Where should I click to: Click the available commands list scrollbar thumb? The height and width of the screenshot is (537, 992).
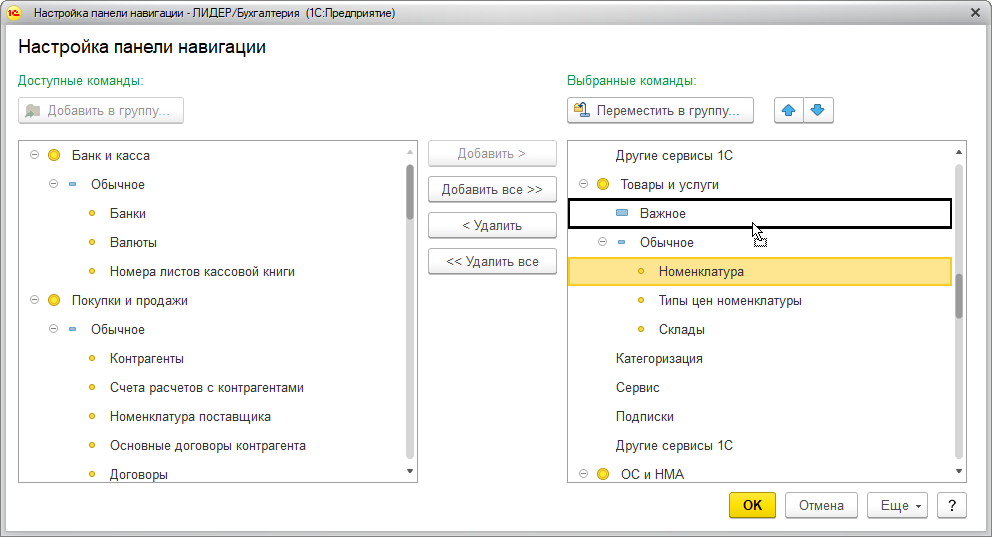pos(410,192)
